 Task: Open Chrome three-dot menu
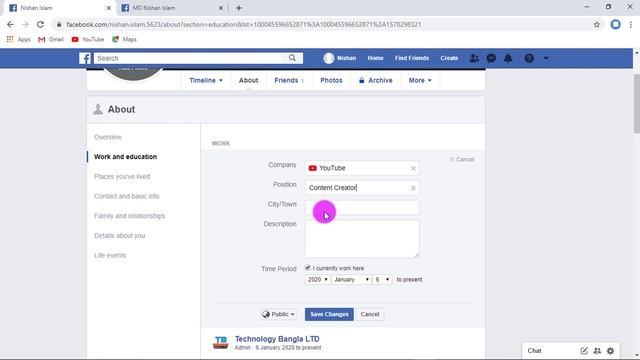pyautogui.click(x=631, y=24)
